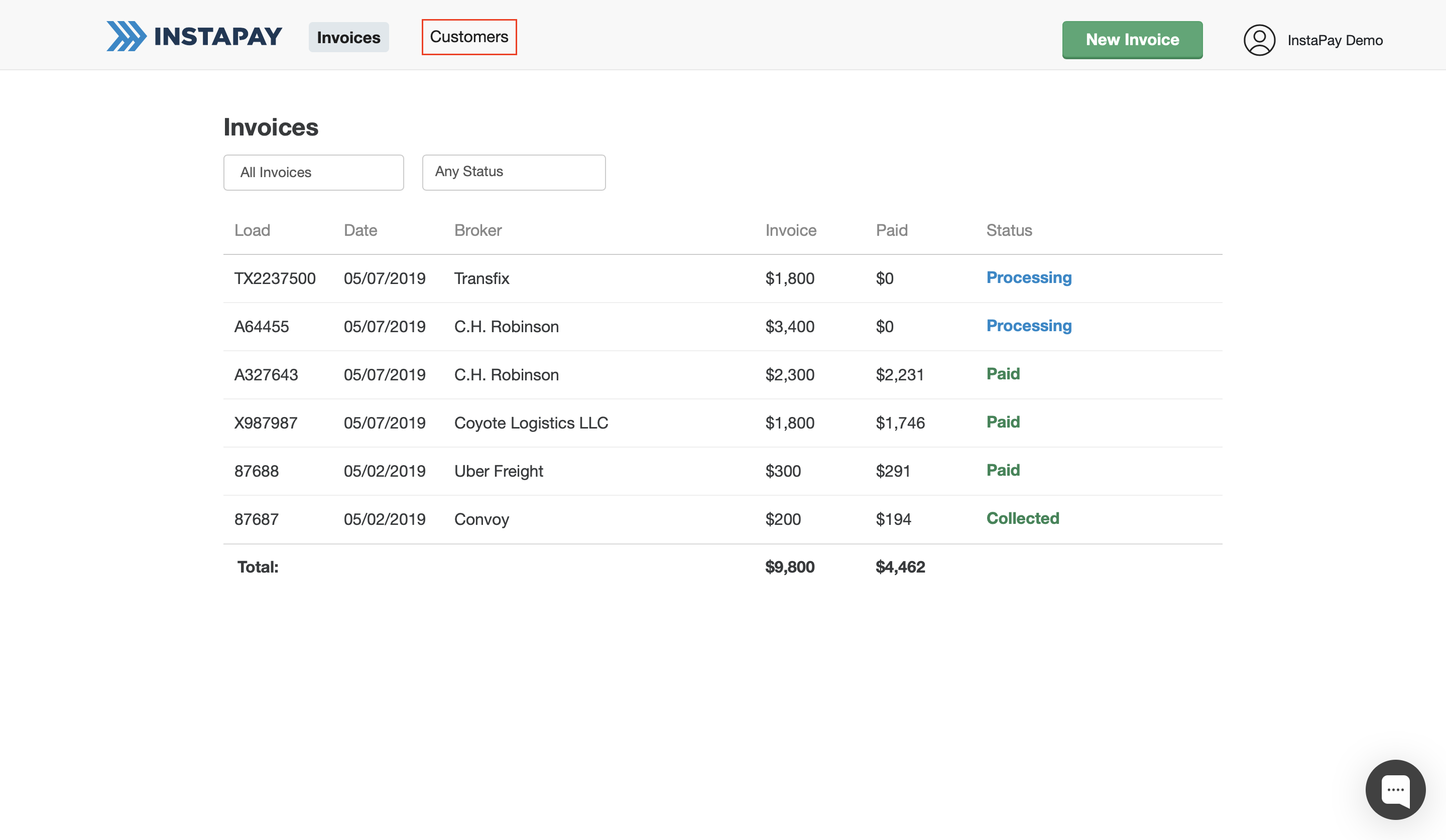Click $0 paid amount in A64455 row
The width and height of the screenshot is (1446, 840).
coord(884,326)
